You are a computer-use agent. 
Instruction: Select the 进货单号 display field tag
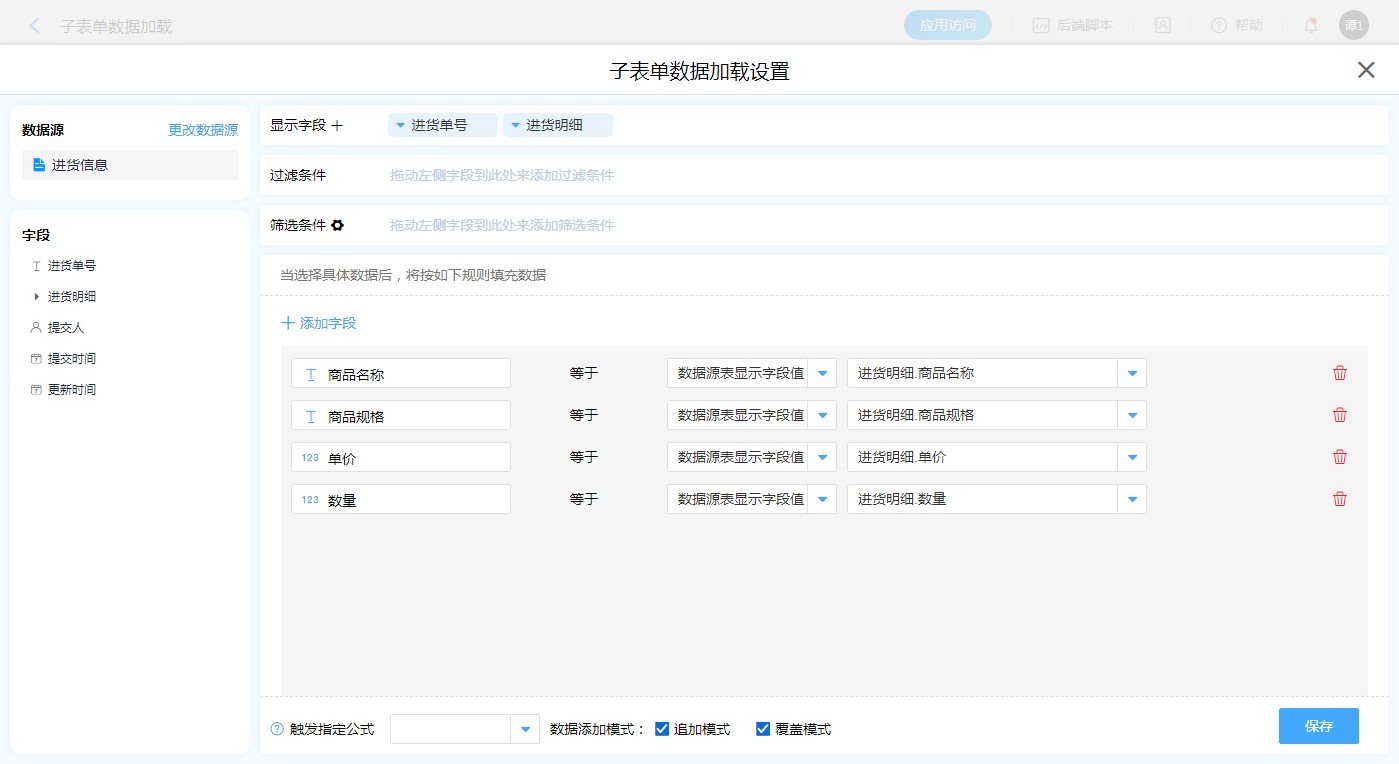[x=442, y=125]
